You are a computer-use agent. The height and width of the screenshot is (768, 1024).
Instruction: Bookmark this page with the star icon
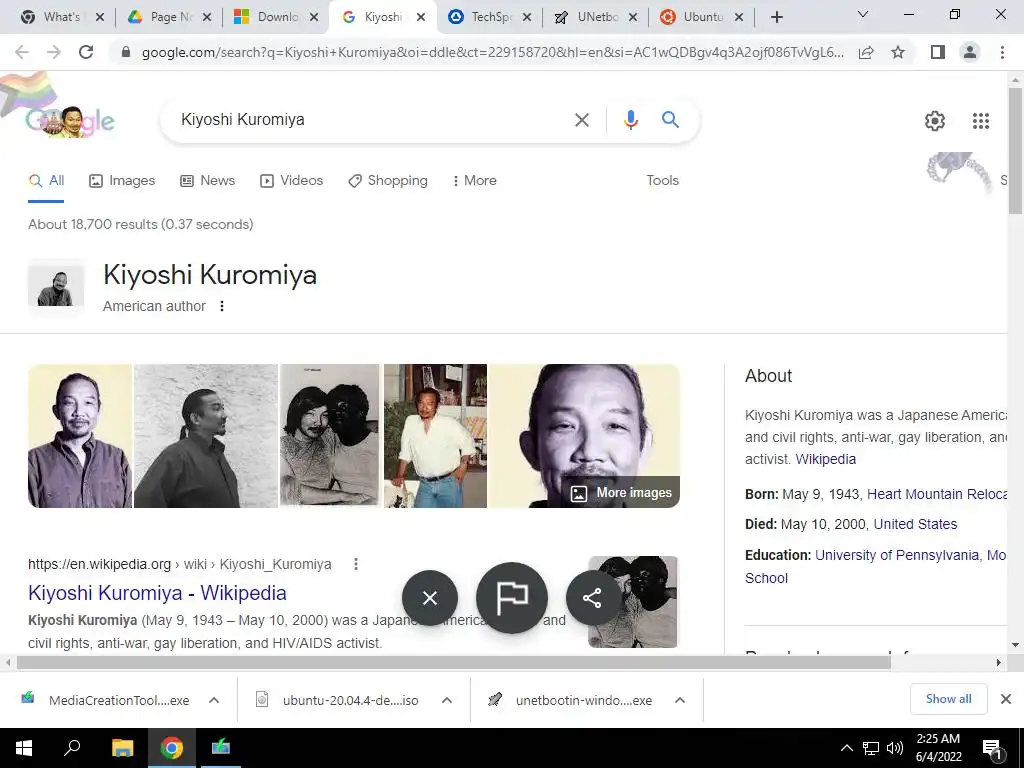click(898, 52)
